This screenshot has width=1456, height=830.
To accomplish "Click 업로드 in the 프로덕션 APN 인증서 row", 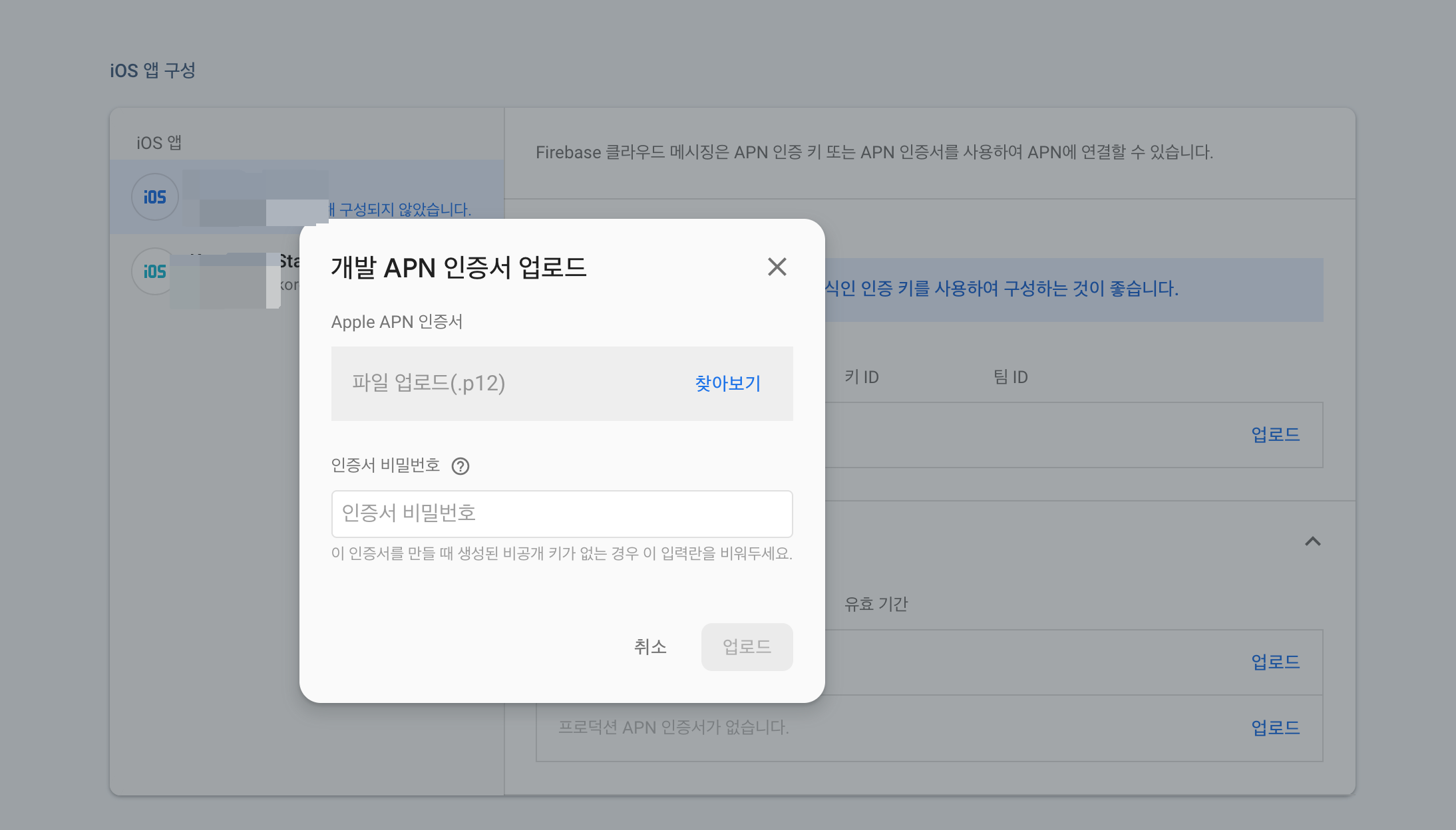I will [1275, 728].
